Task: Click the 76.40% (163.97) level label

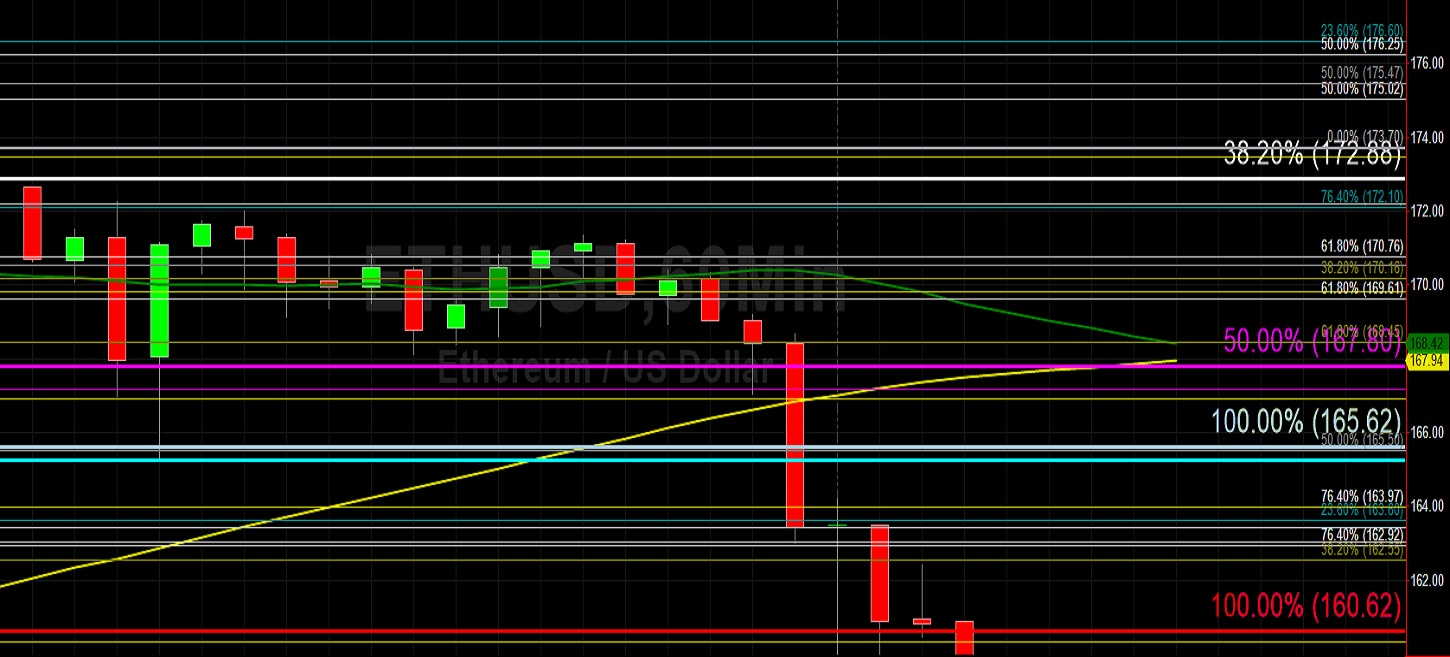Action: [x=1362, y=495]
